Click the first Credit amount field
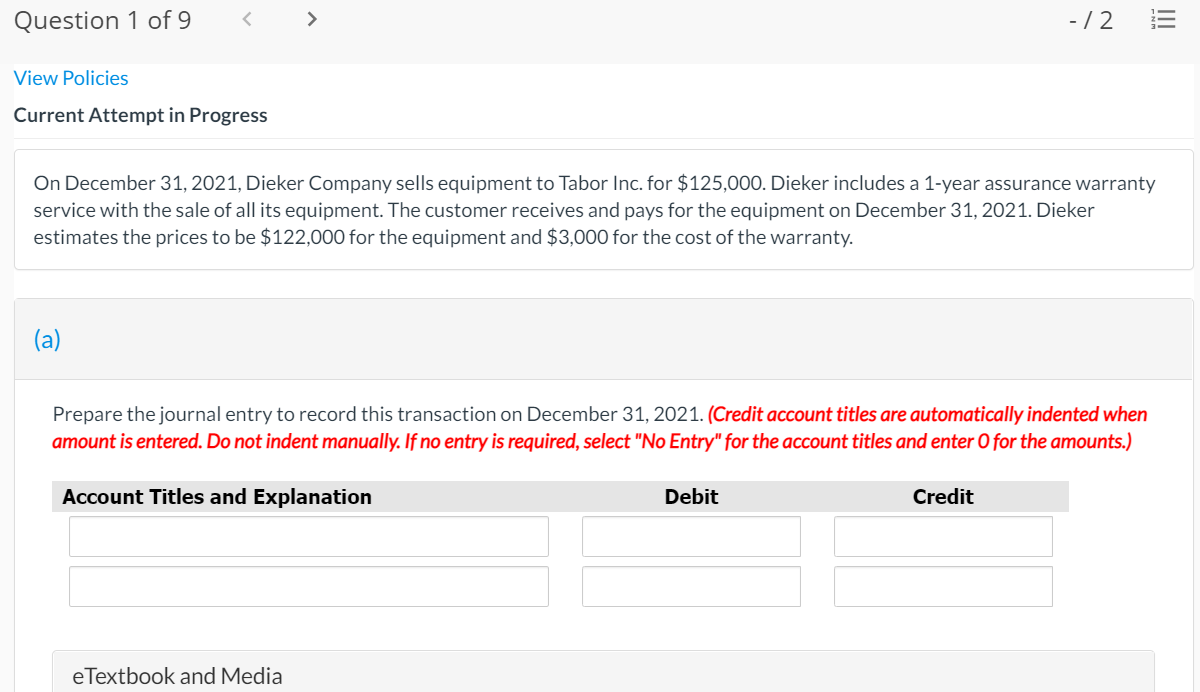Image resolution: width=1200 pixels, height=692 pixels. pos(943,536)
